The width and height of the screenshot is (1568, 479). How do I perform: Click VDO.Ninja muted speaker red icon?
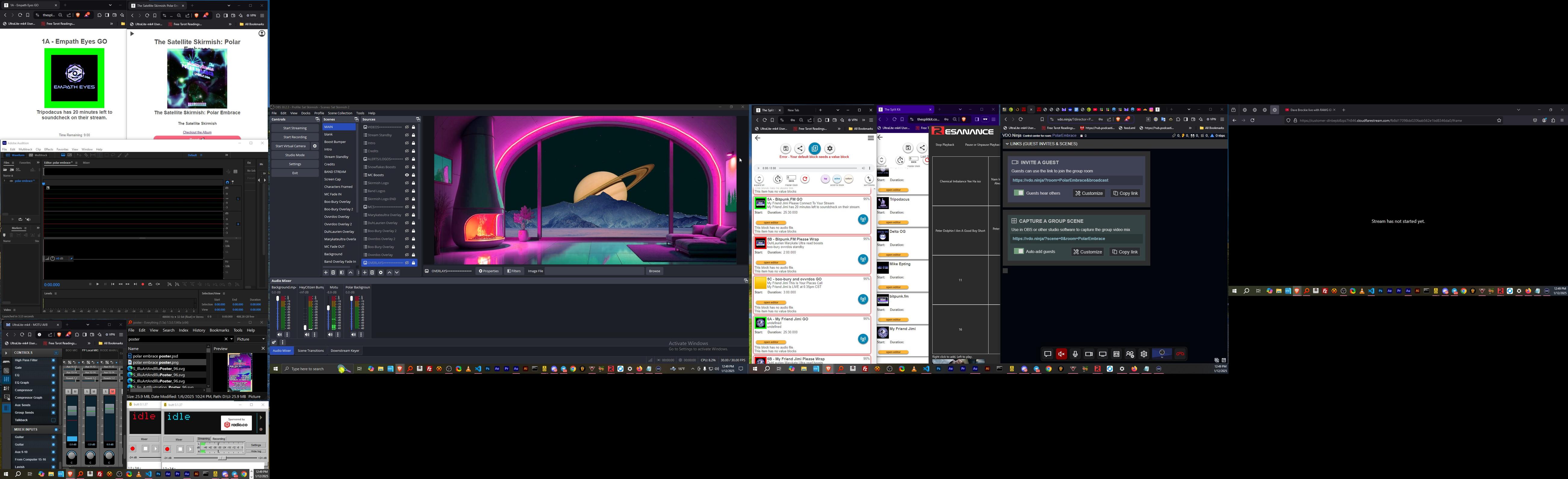tap(1061, 354)
